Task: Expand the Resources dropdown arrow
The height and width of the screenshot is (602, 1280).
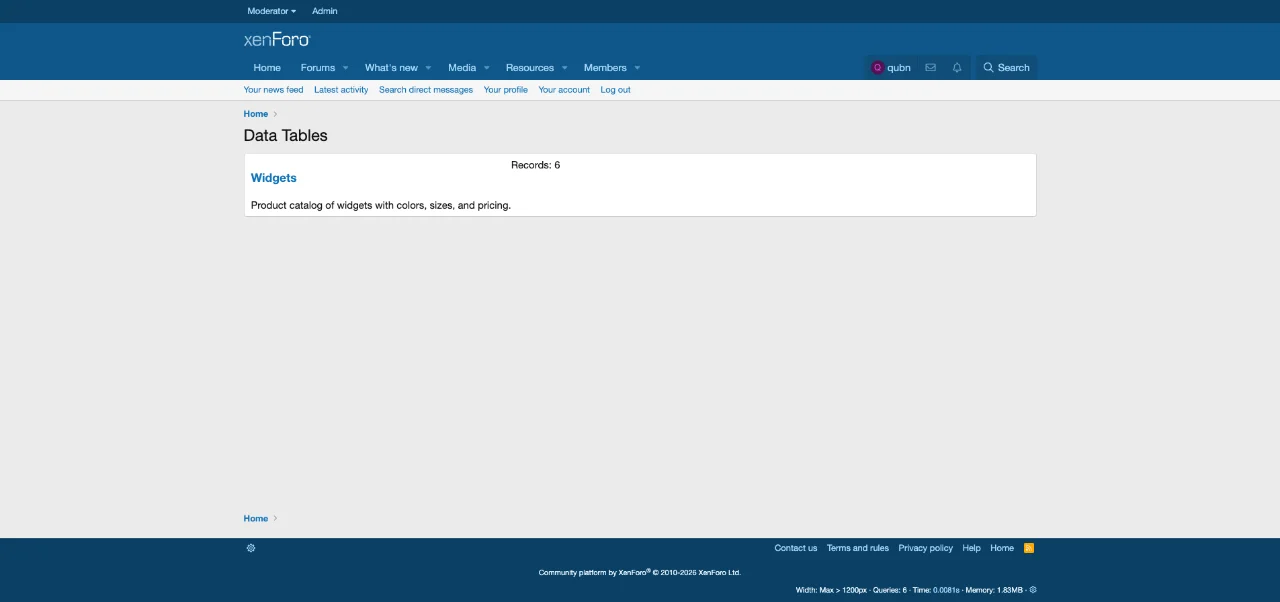Action: click(564, 68)
